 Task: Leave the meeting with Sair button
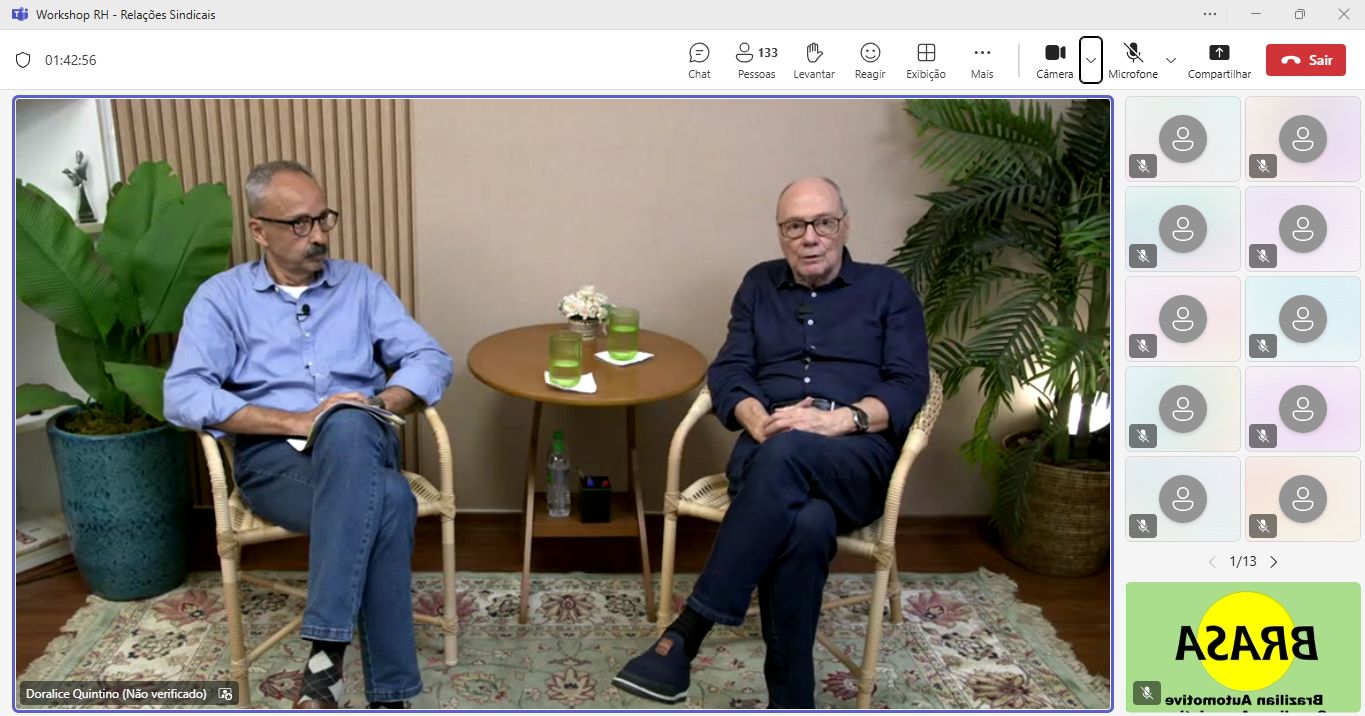(1305, 60)
